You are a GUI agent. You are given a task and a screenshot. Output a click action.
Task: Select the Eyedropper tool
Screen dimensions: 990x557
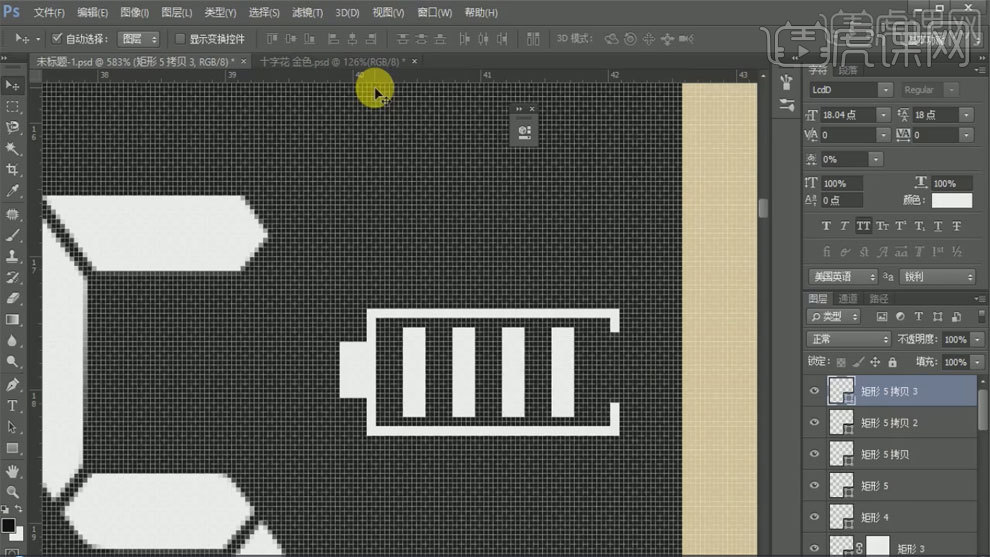click(x=12, y=191)
